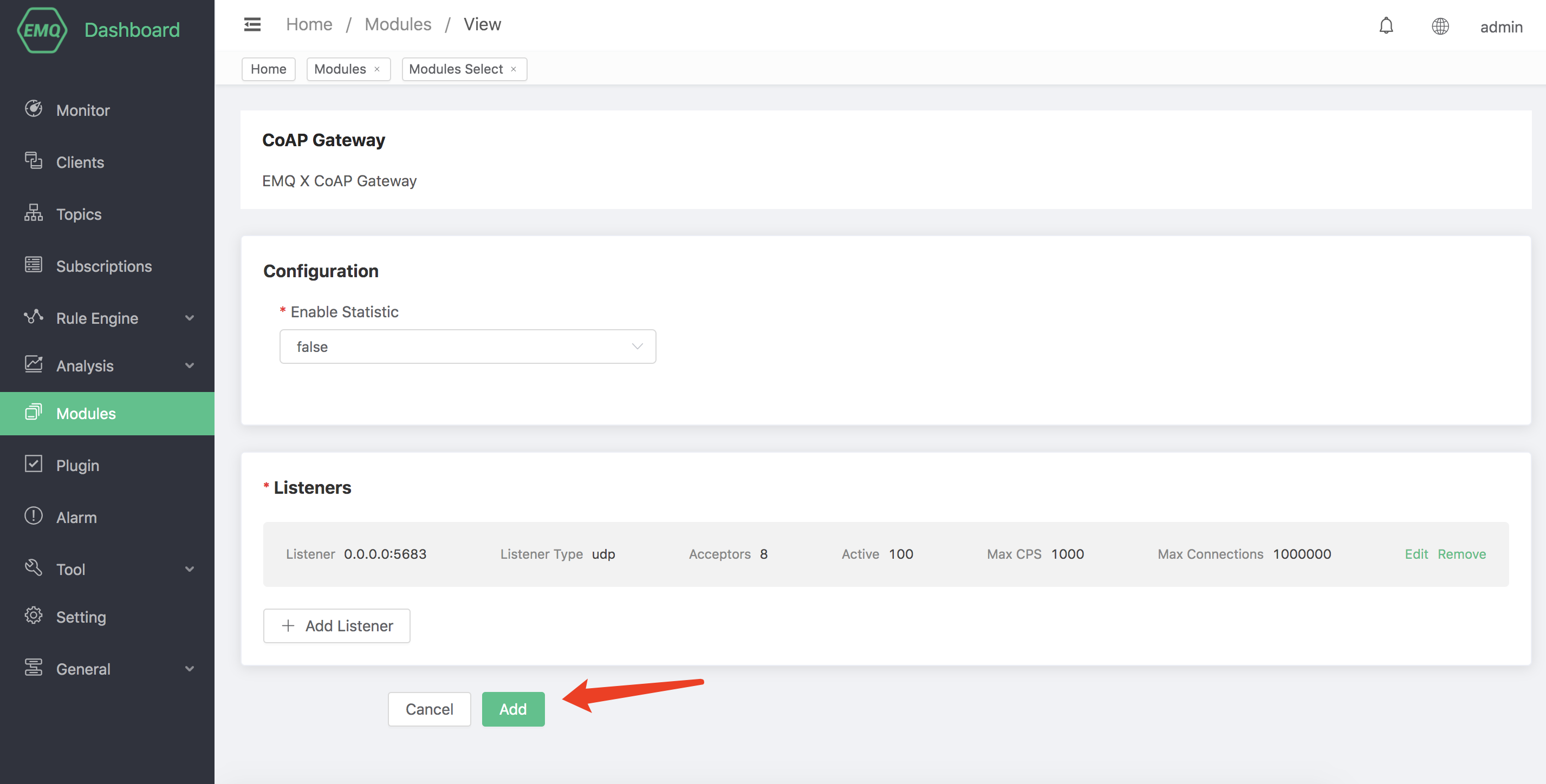Screen dimensions: 1546x784
Task: Open Setting in the sidebar
Action: 107,617
